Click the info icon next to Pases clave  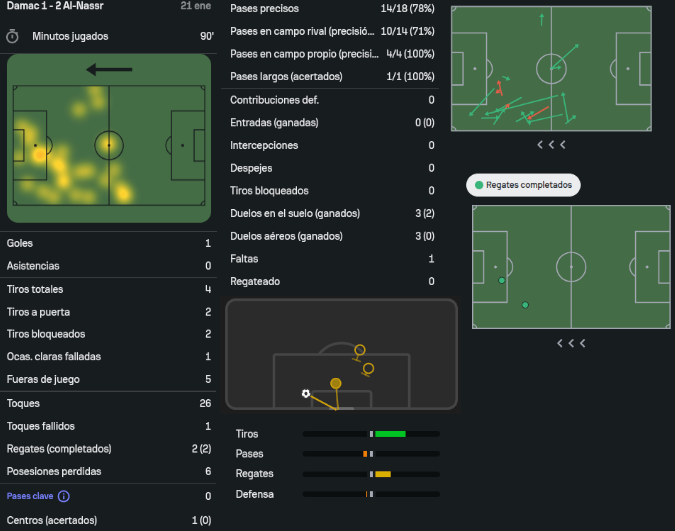click(64, 496)
